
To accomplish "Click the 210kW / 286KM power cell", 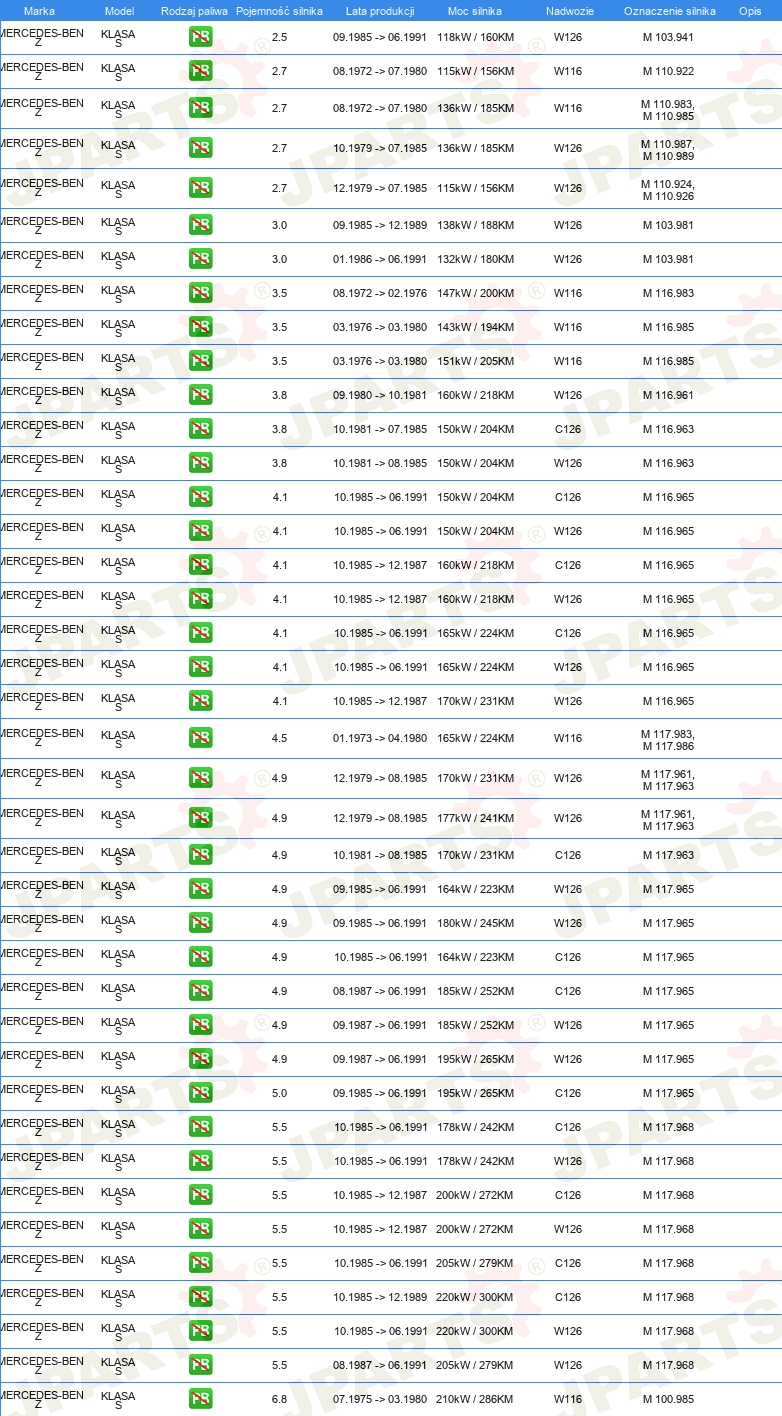I will coord(475,1399).
